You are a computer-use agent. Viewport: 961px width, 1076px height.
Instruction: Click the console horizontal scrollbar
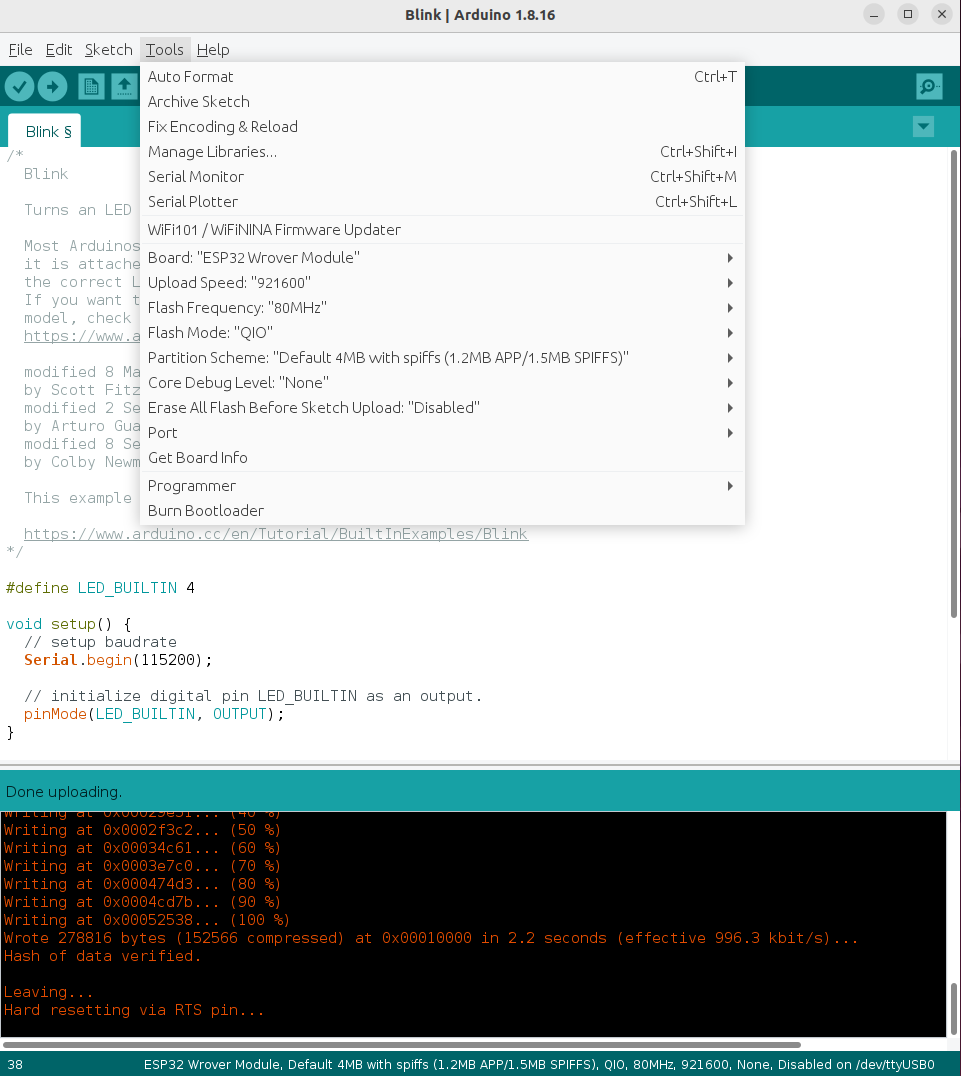pyautogui.click(x=402, y=1045)
